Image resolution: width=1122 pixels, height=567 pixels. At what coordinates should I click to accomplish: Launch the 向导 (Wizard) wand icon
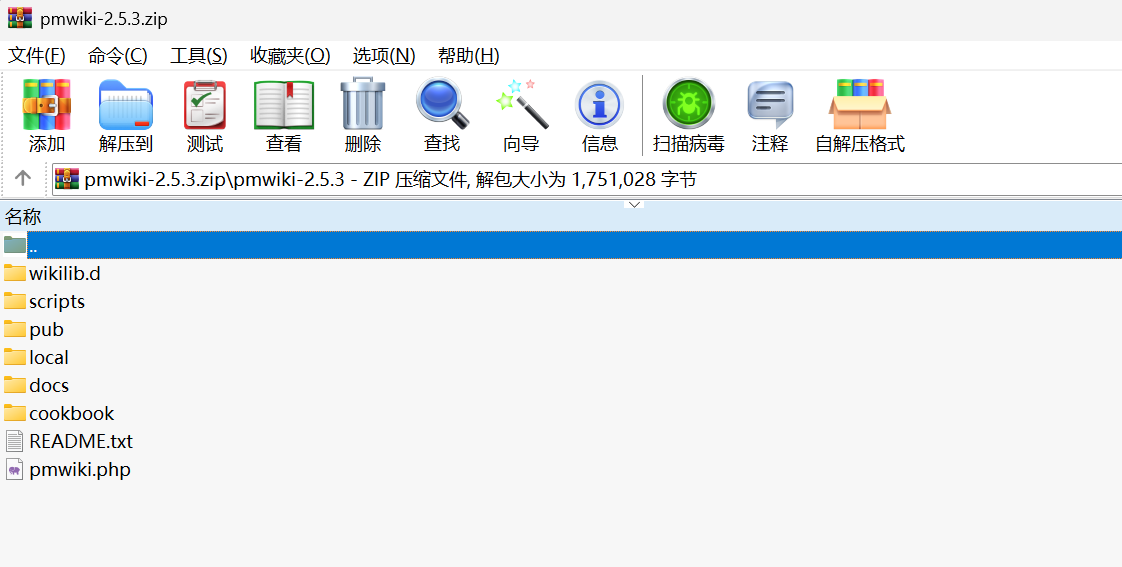pos(522,104)
